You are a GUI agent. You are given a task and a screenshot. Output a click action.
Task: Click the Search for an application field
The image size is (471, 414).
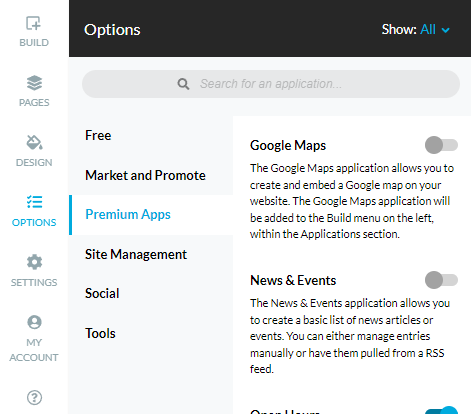coord(271,84)
